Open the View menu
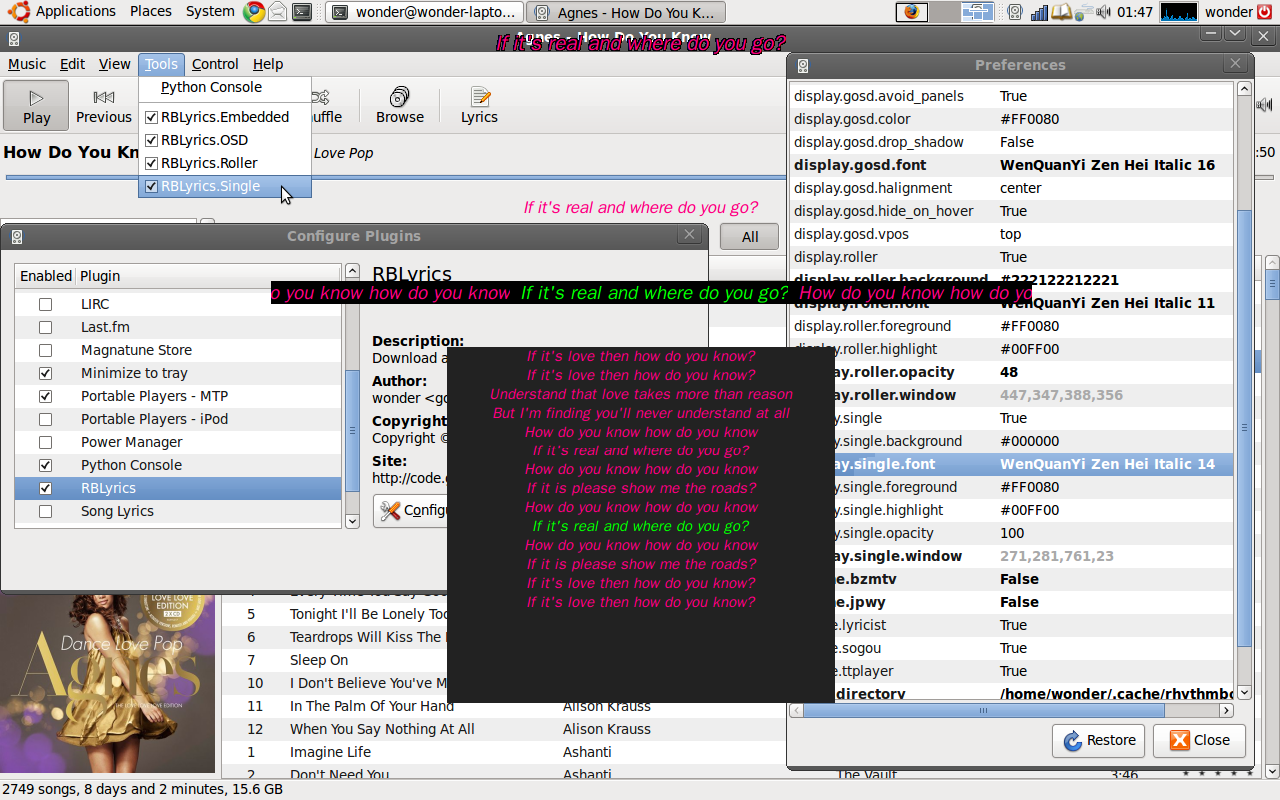The image size is (1280, 800). (x=114, y=64)
